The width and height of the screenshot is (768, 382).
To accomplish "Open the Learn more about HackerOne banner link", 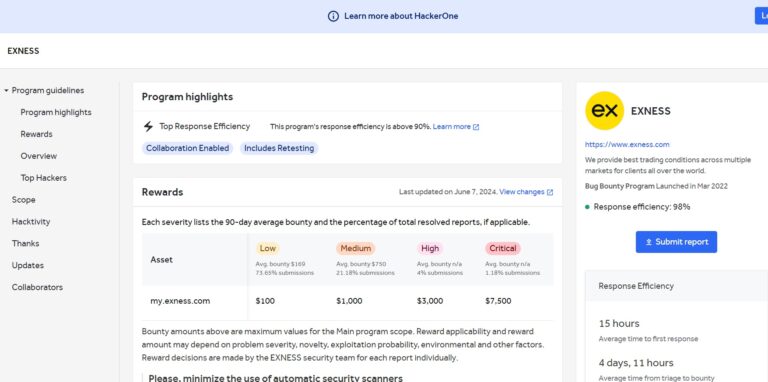I will (401, 16).
